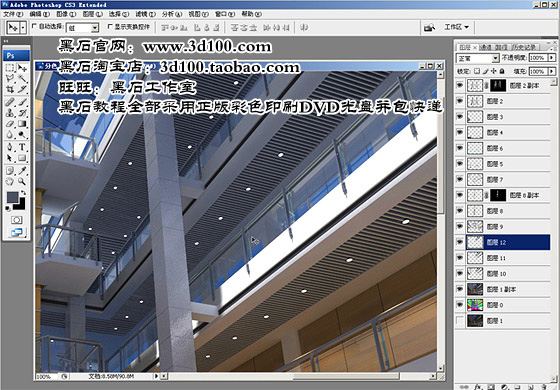Screen dimensions: 560x390
Task: Select the Hand tool
Action: click(10, 181)
